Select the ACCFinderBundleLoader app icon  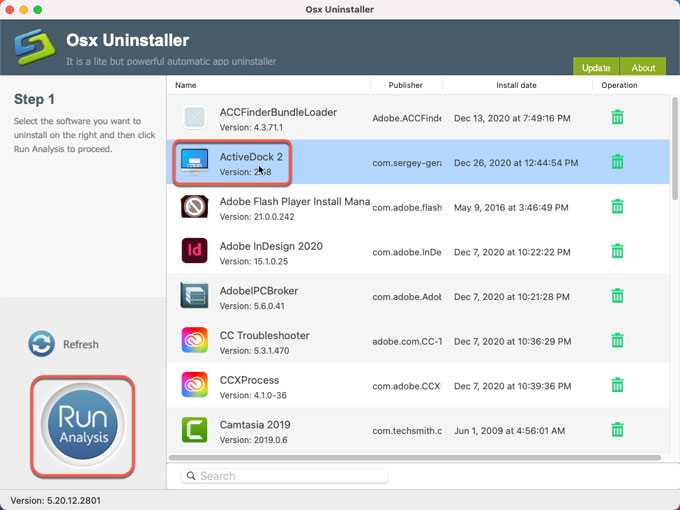[194, 118]
